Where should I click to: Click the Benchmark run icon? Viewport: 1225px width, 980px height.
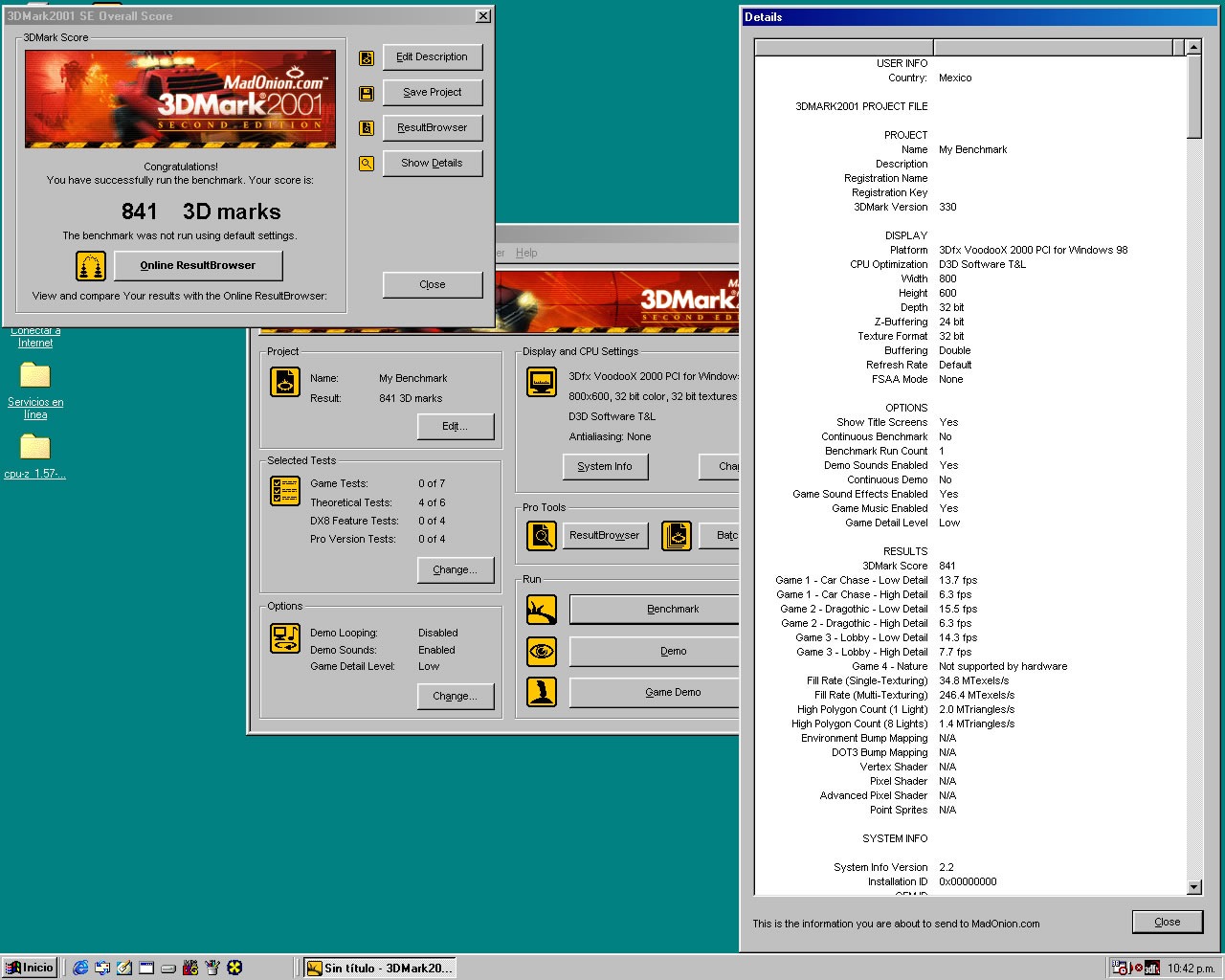(542, 610)
